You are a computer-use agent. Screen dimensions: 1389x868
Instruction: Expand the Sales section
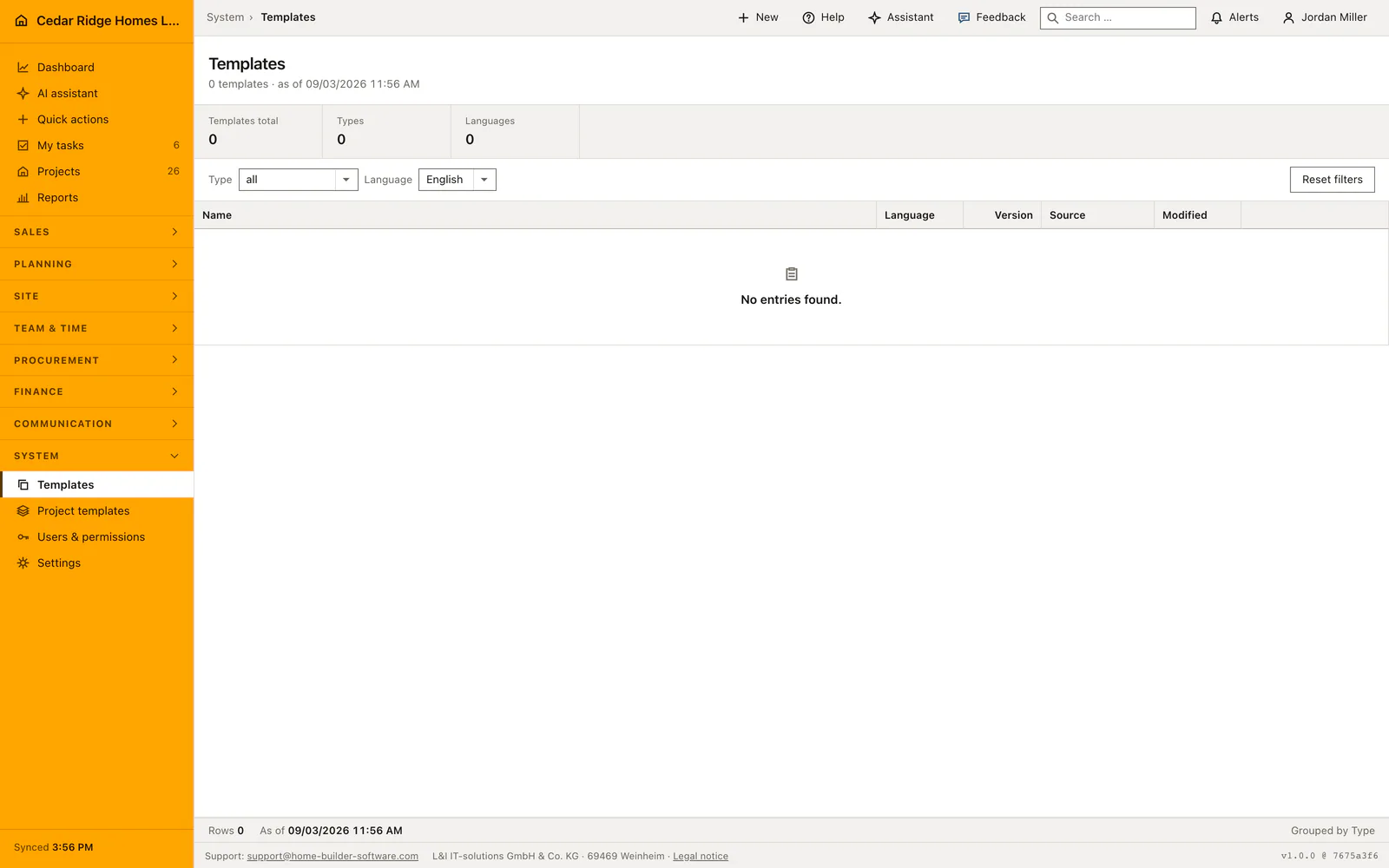[x=96, y=233]
